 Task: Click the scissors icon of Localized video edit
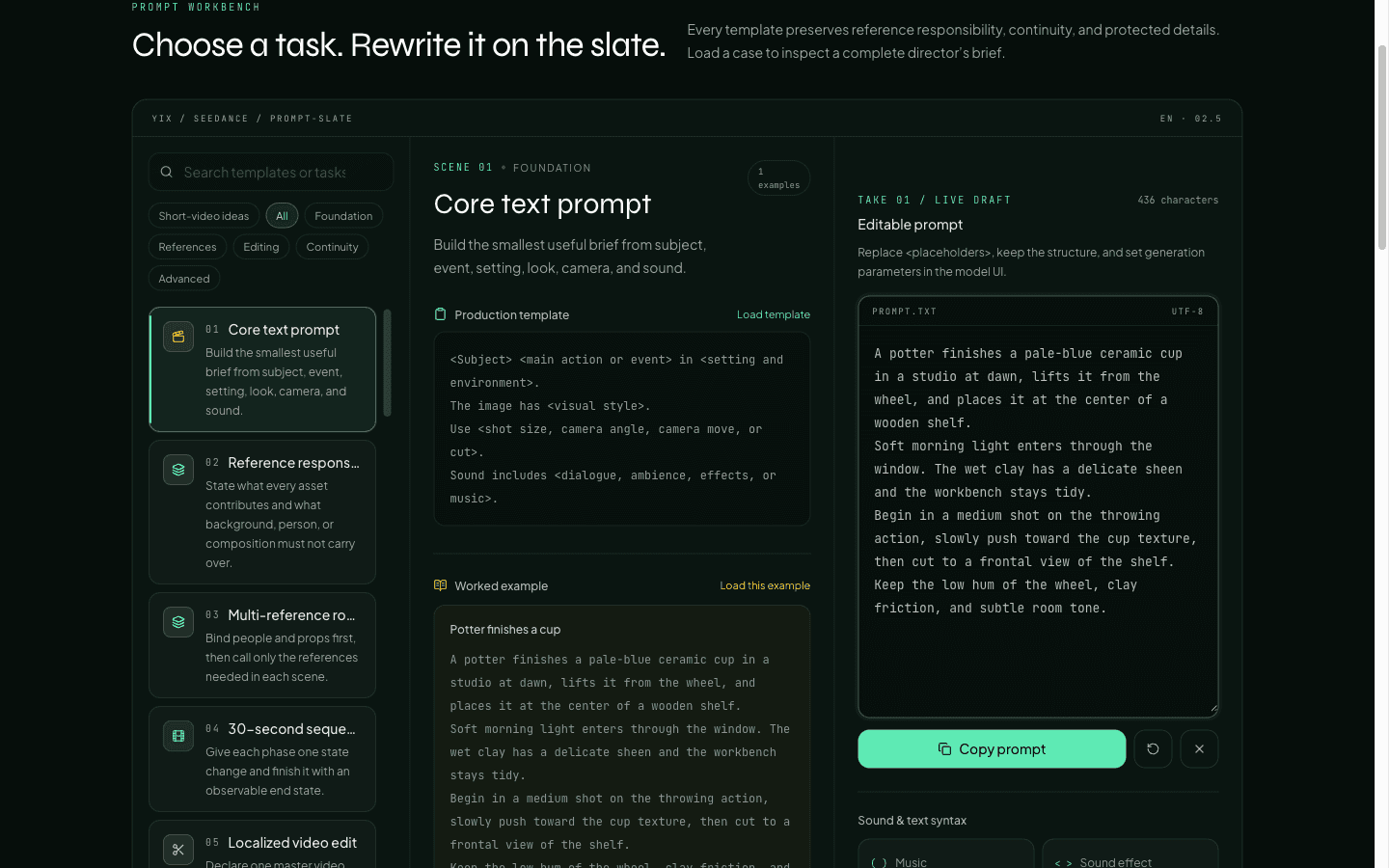(x=178, y=850)
